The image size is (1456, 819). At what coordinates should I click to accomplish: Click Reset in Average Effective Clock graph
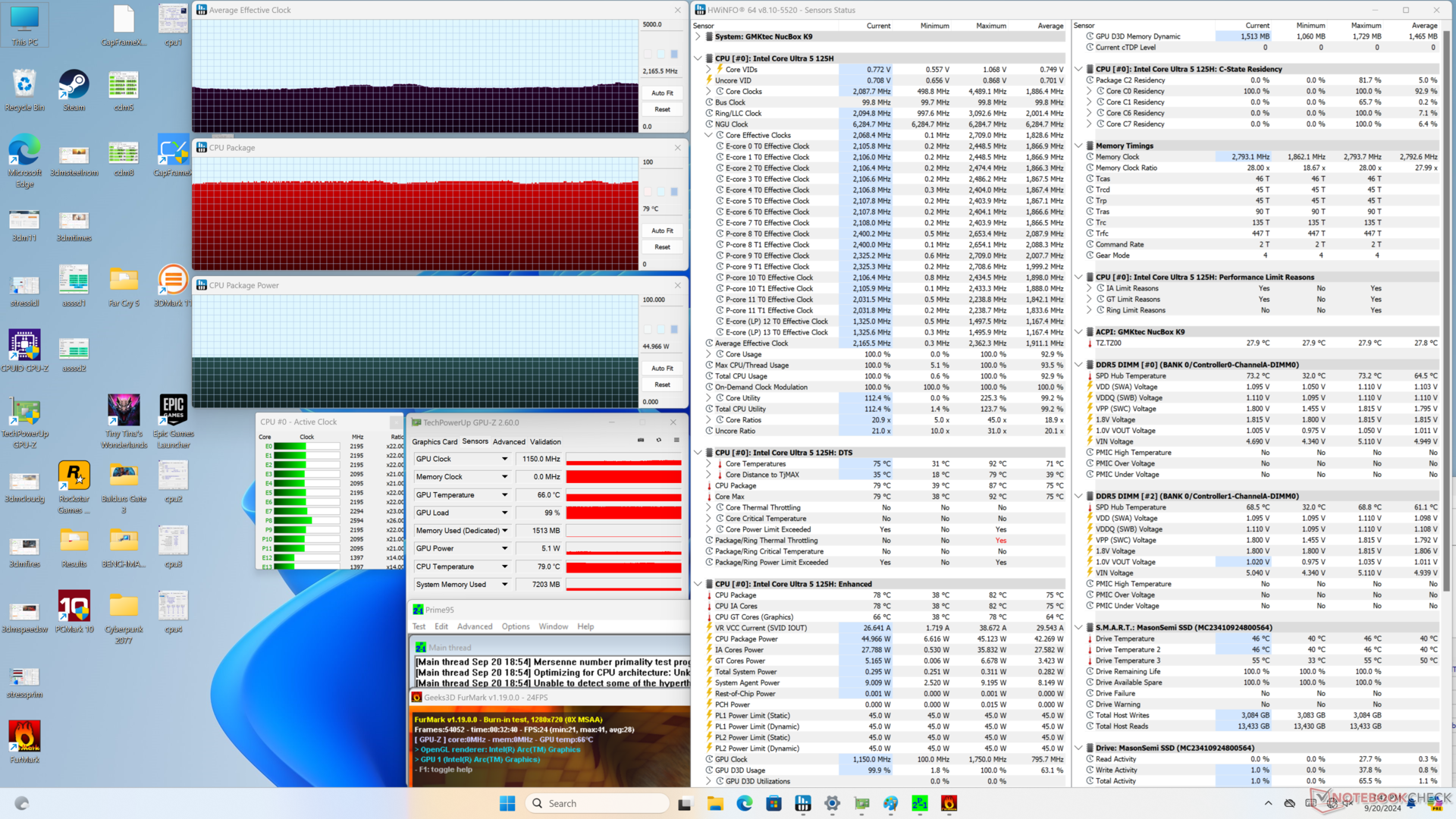[662, 109]
